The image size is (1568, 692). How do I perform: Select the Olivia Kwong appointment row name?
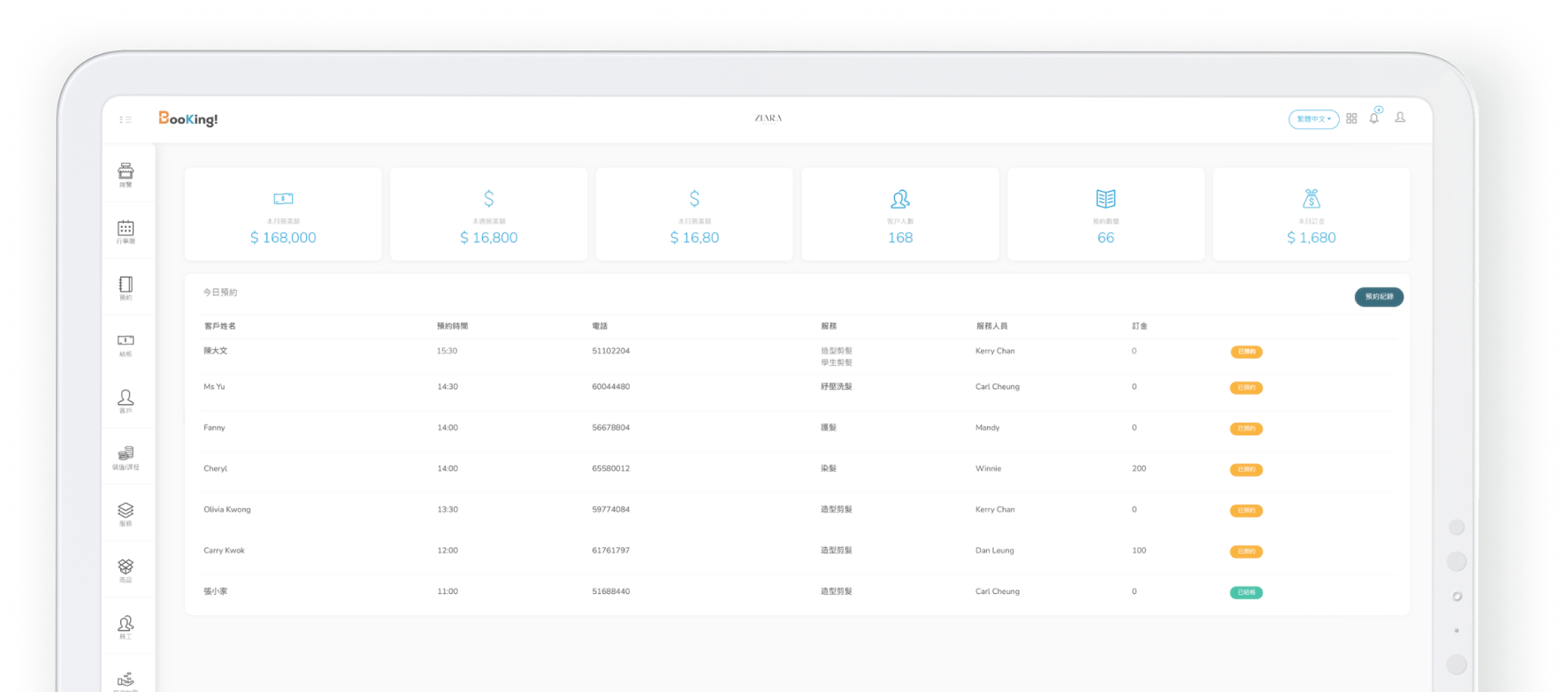coord(227,510)
